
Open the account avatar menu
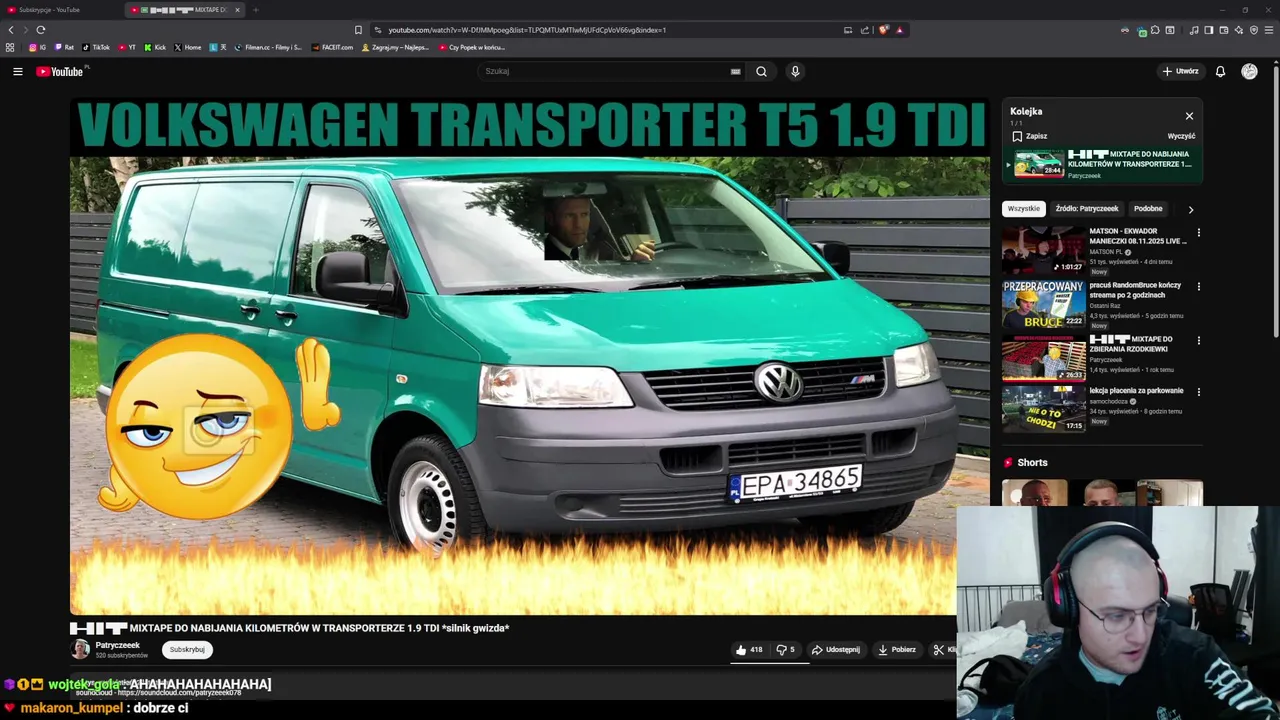coord(1249,71)
